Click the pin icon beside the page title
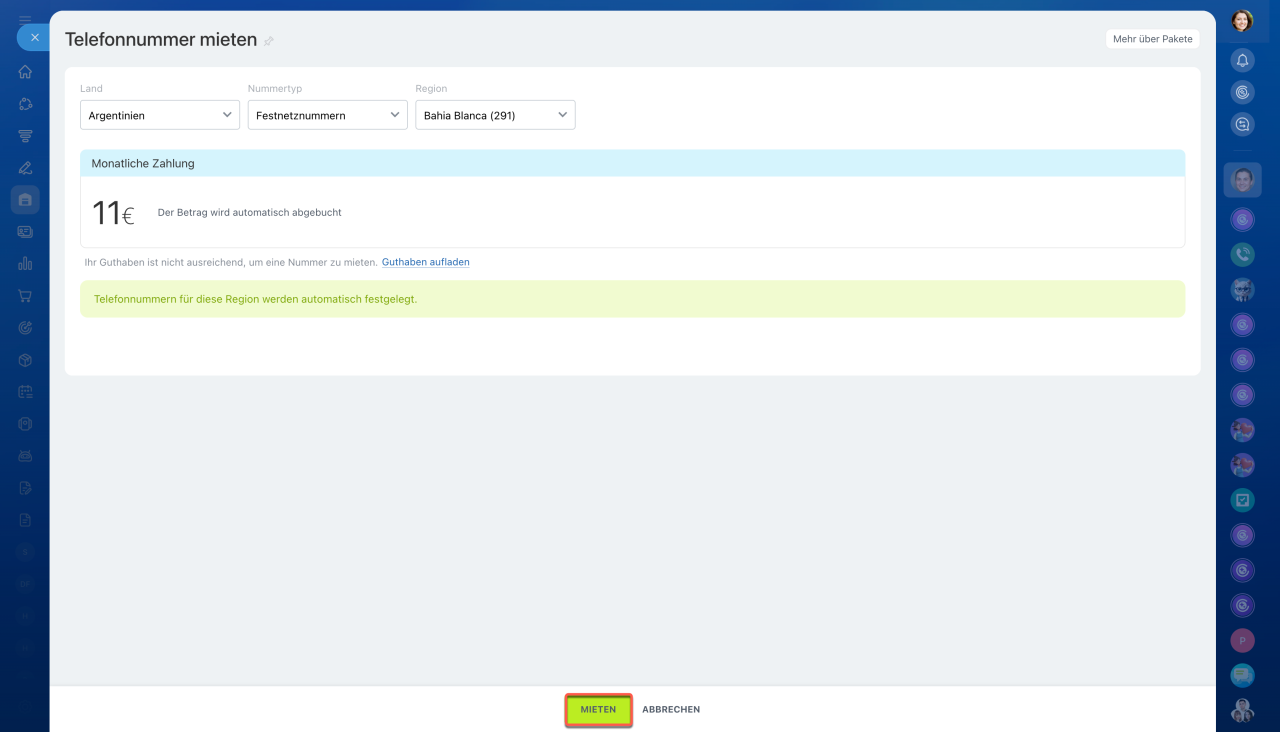The width and height of the screenshot is (1280, 732). coord(269,41)
